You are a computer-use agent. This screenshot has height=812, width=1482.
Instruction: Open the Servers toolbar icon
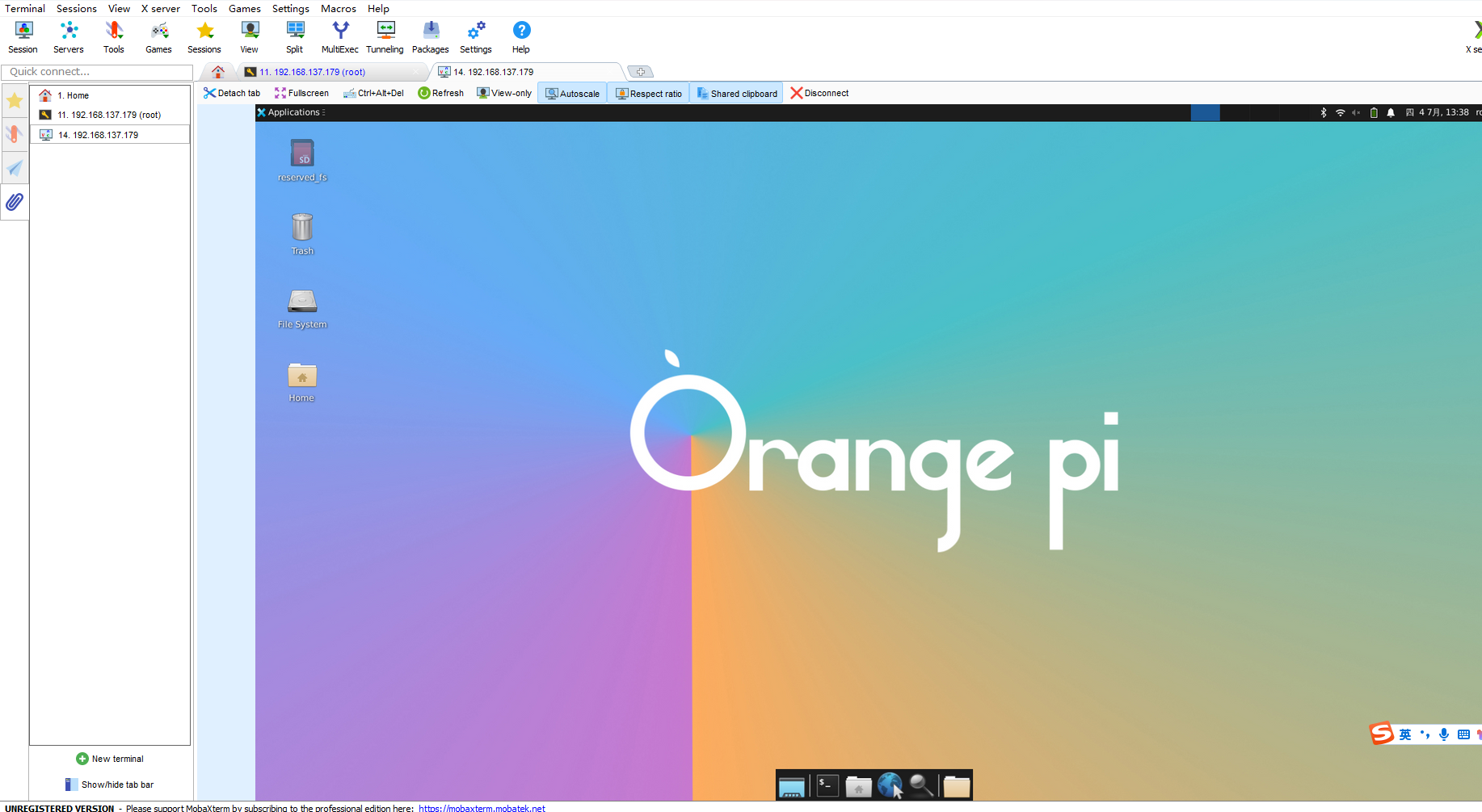(69, 37)
